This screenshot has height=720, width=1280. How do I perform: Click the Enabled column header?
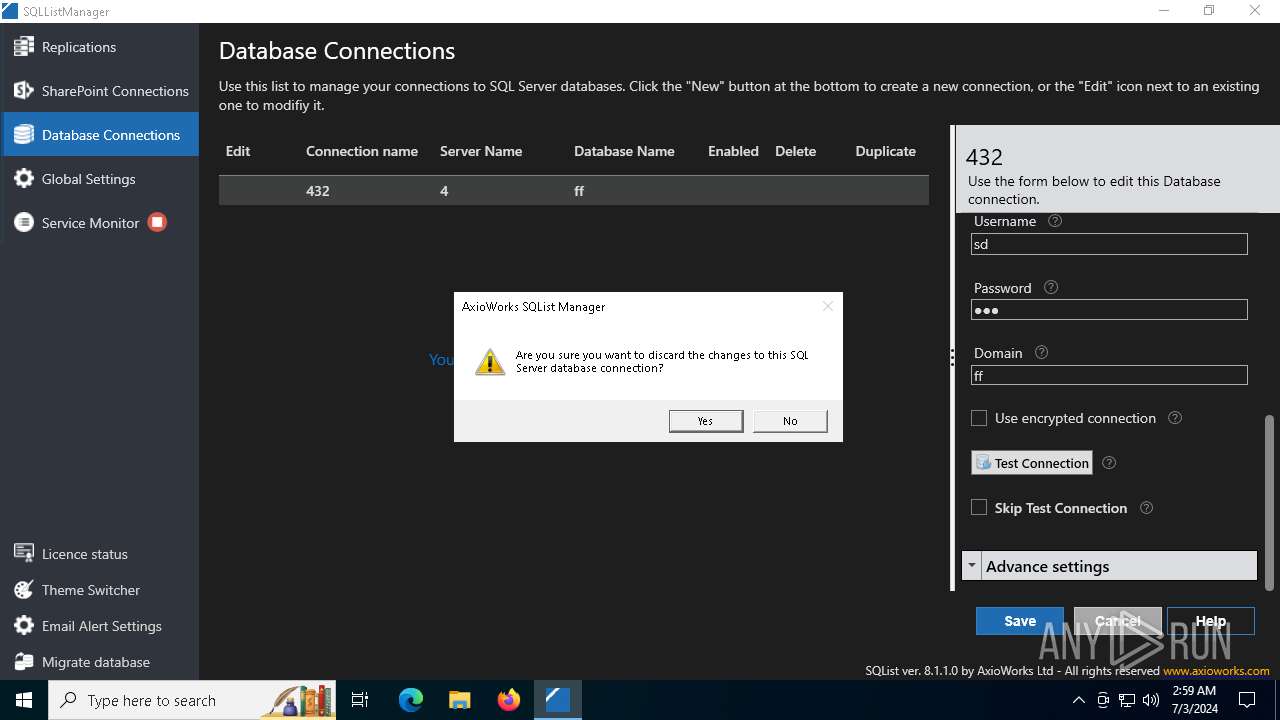coord(733,151)
